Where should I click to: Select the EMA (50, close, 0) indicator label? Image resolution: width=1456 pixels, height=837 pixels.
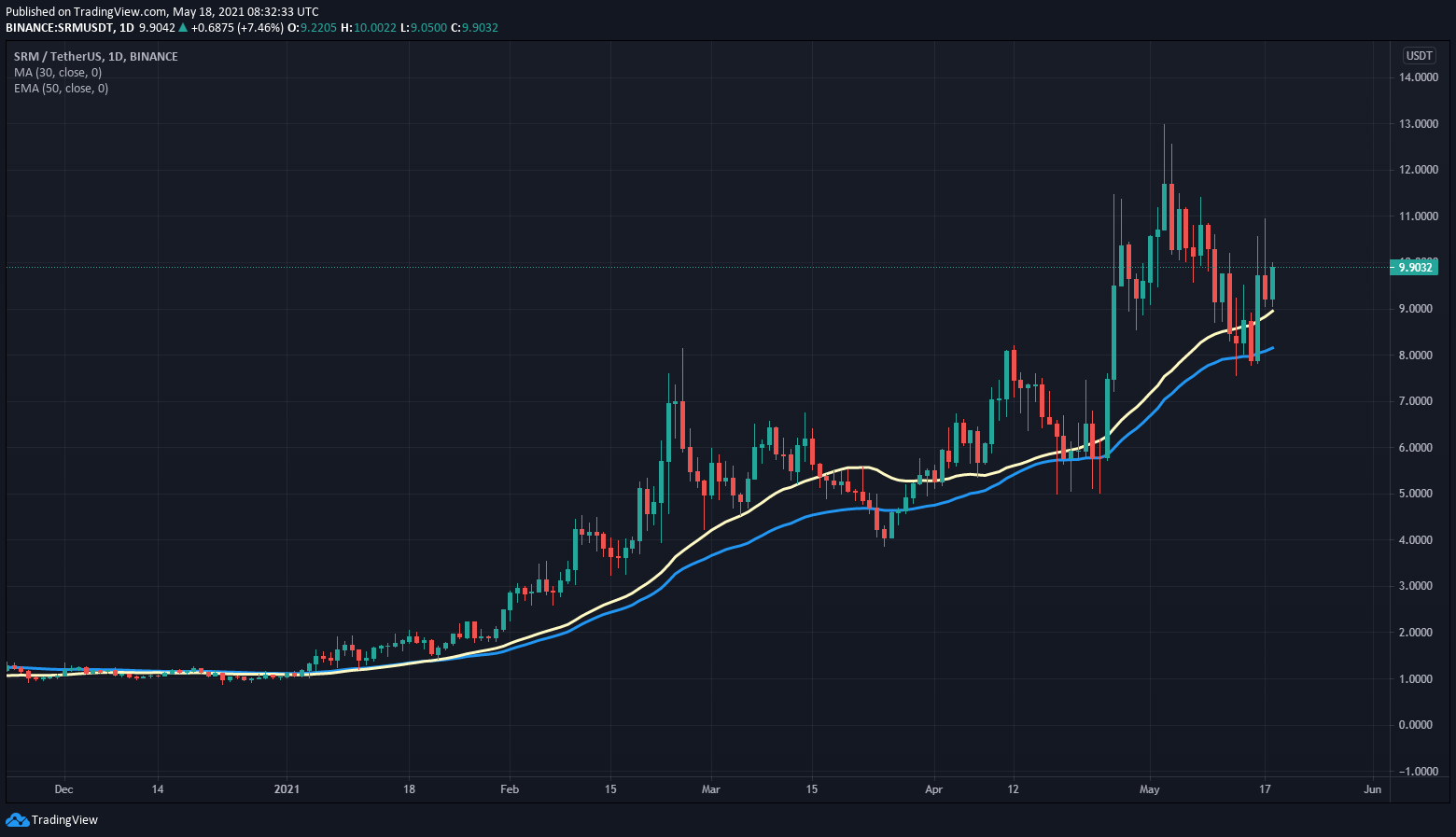(61, 88)
